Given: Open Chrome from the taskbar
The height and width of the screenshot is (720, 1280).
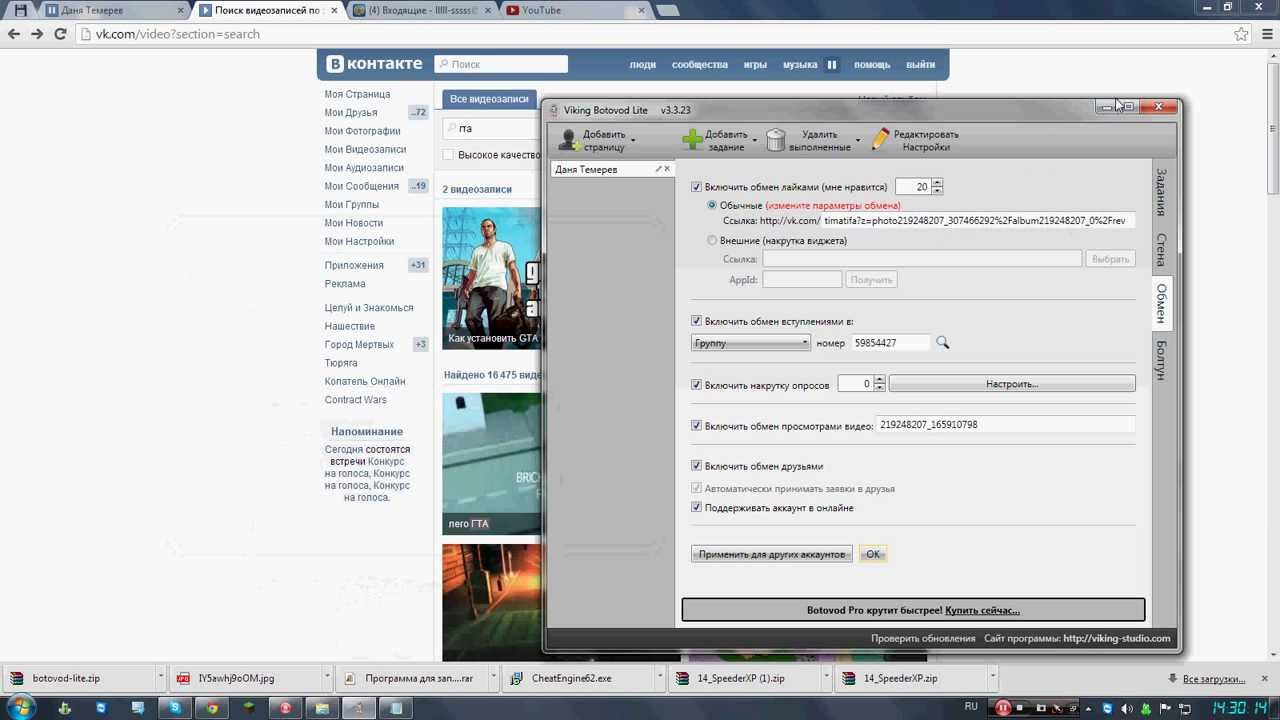Looking at the screenshot, I should 212,708.
